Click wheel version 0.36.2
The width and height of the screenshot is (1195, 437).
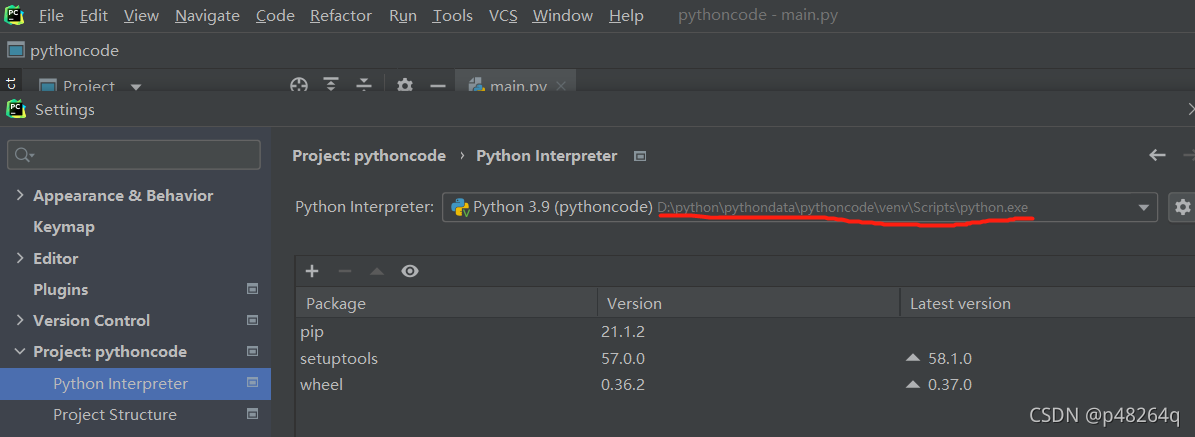[x=623, y=384]
